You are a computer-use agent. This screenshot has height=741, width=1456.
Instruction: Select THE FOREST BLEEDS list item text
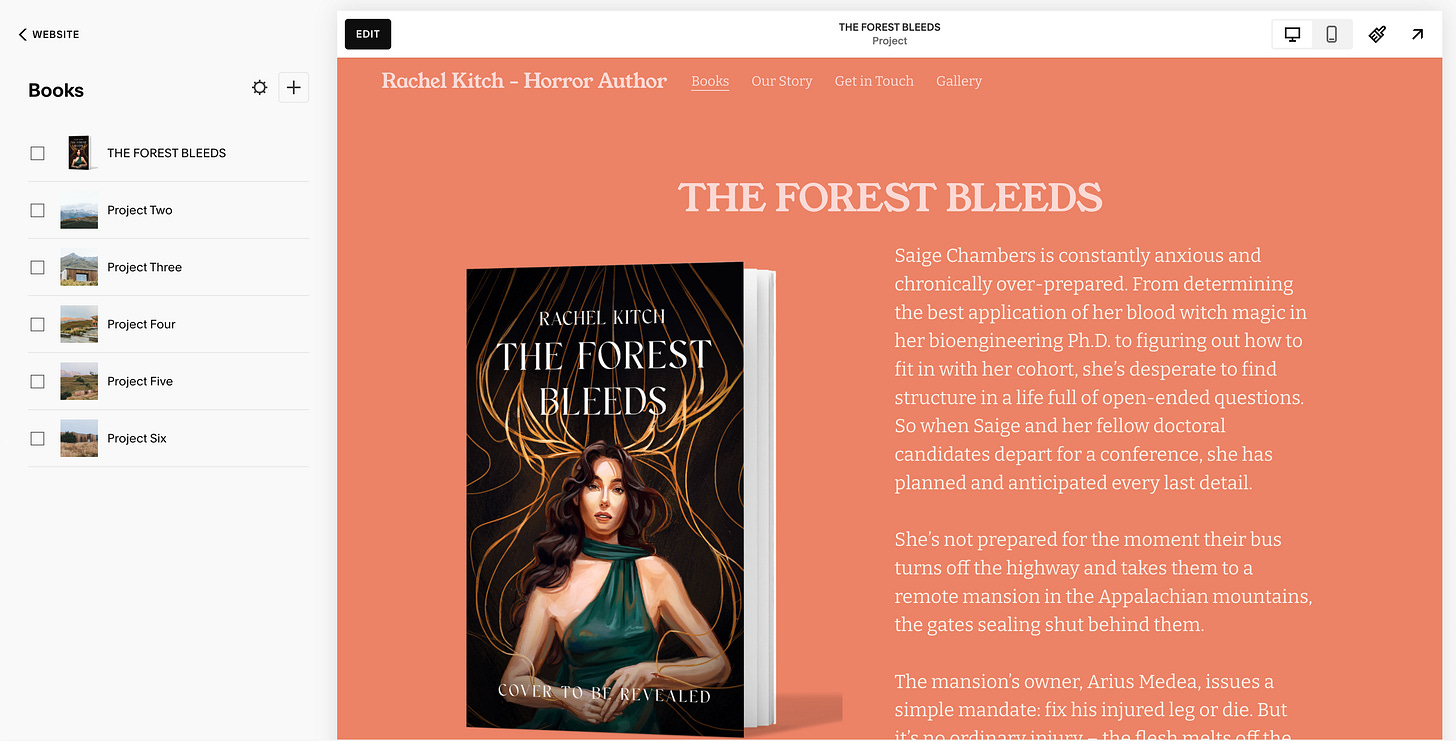[166, 153]
